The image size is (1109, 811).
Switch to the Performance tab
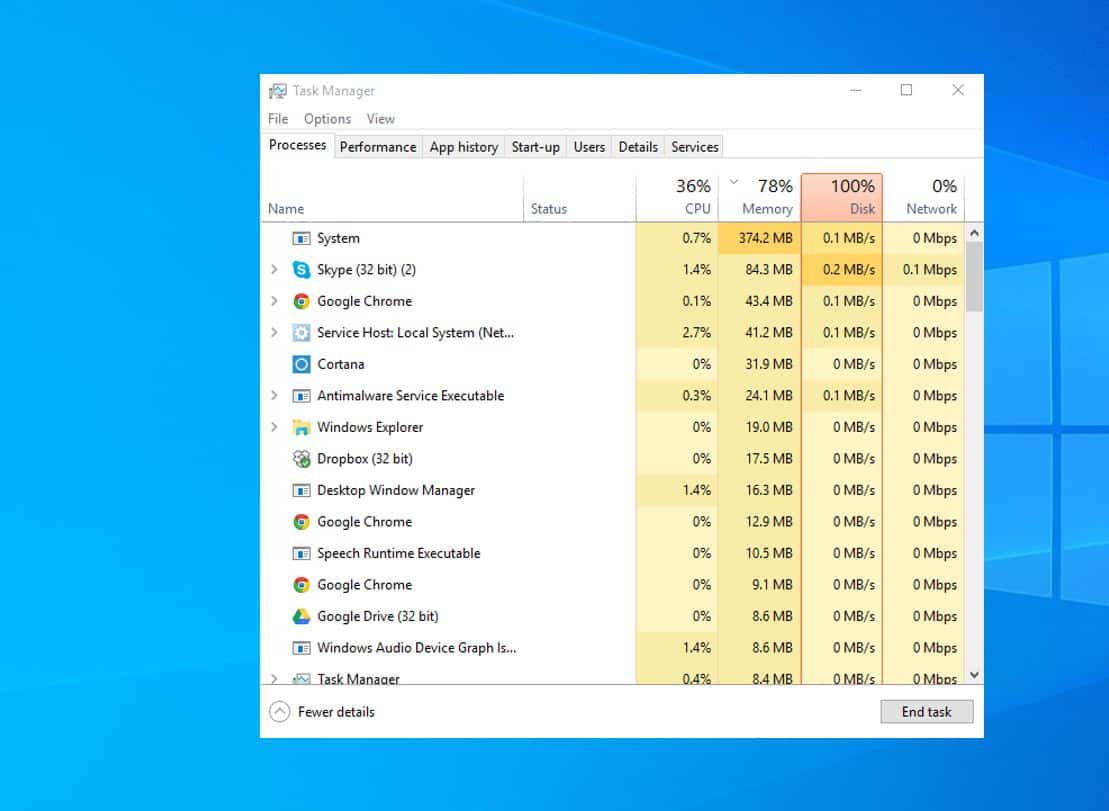point(378,147)
